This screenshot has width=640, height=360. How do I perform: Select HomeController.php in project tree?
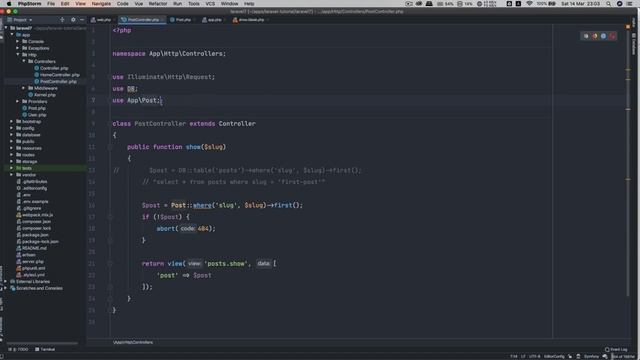57,75
